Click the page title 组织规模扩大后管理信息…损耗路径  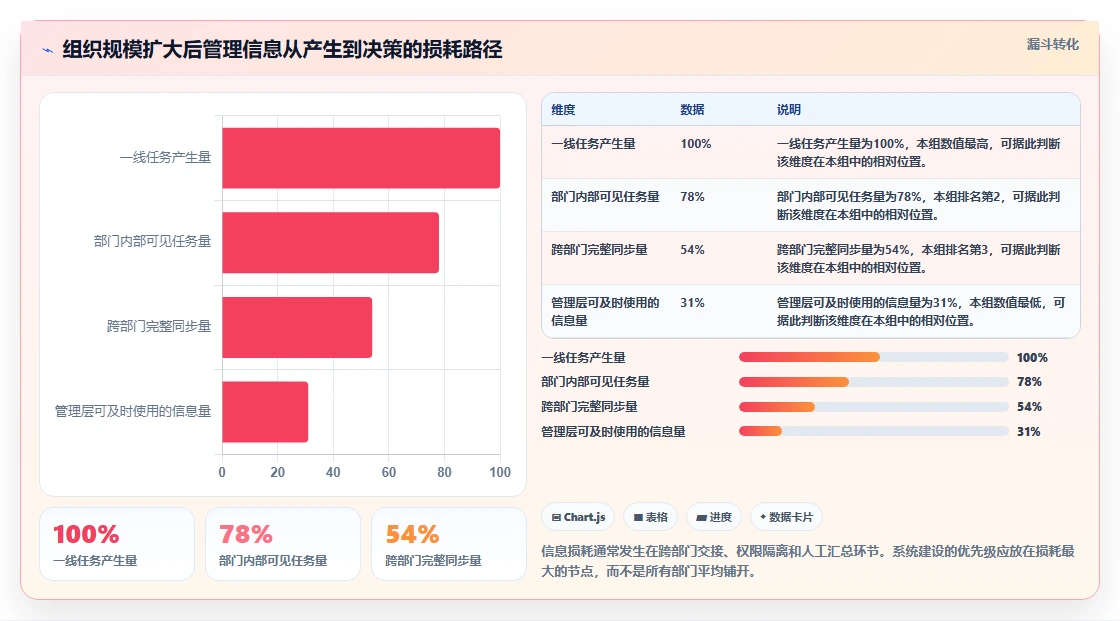coord(282,49)
